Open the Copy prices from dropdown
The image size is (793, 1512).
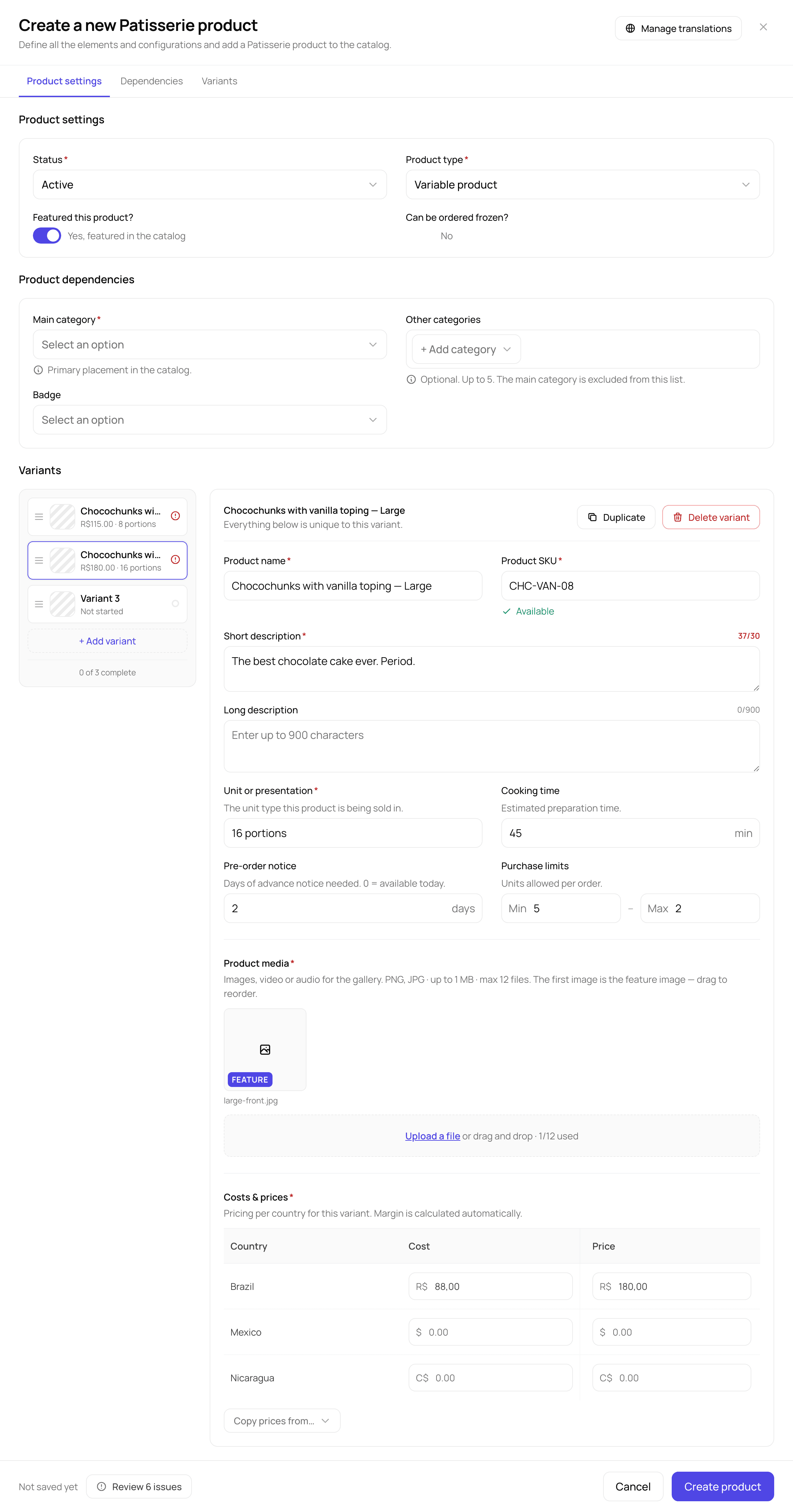coord(282,1420)
